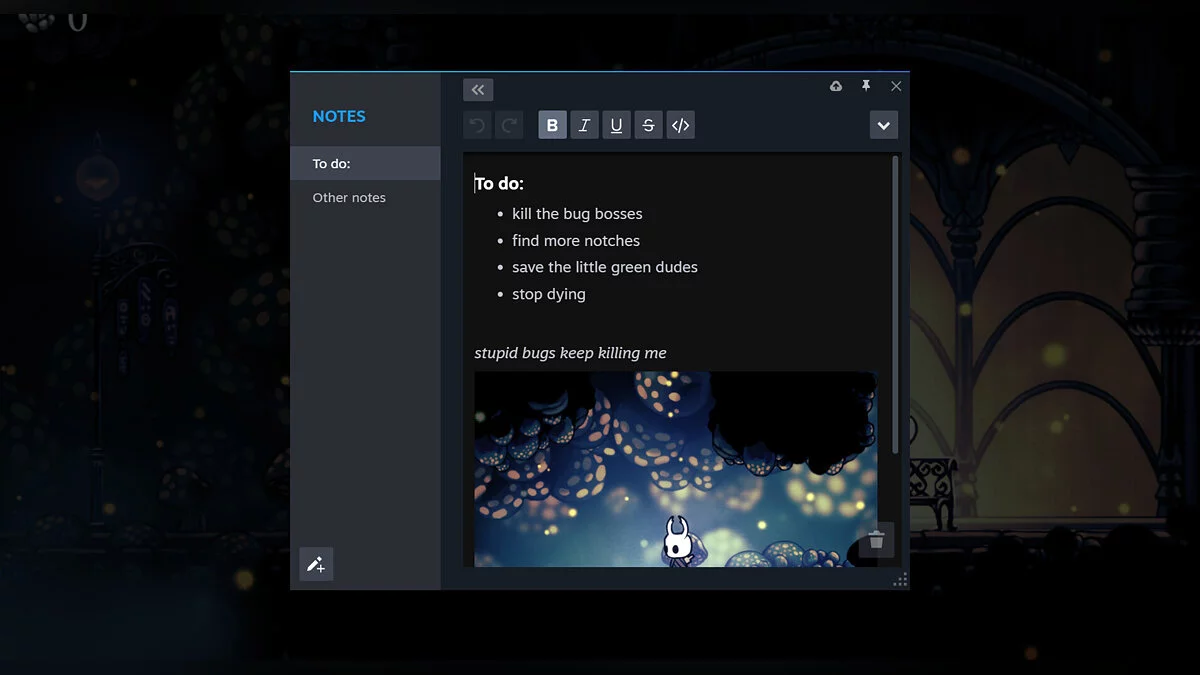
Task: Click the embedded Hollow Knight screenshot
Action: click(676, 469)
